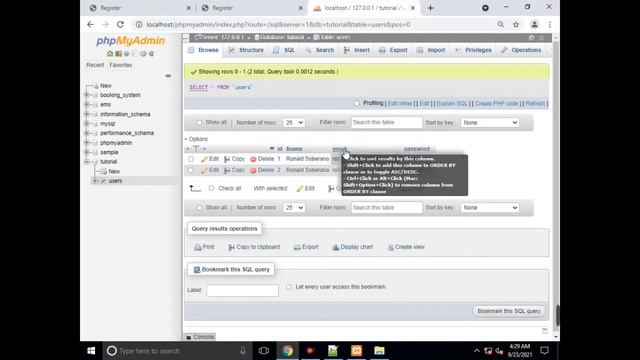The height and width of the screenshot is (360, 640).
Task: Click Copy icon for row 2
Action: point(227,170)
